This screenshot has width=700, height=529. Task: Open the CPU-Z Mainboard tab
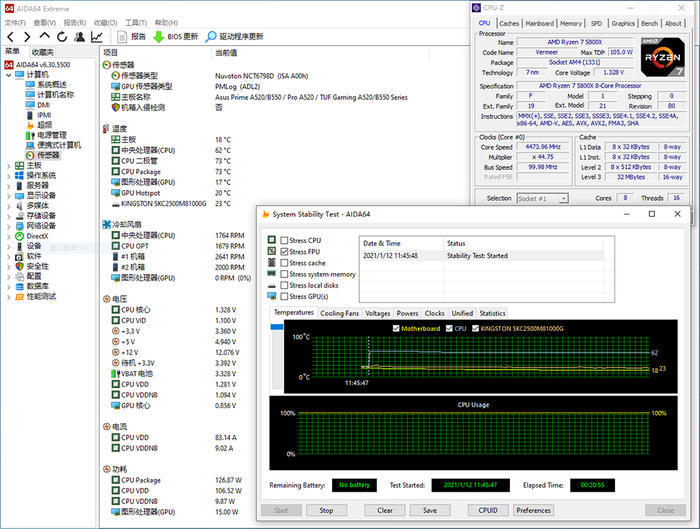click(x=539, y=23)
